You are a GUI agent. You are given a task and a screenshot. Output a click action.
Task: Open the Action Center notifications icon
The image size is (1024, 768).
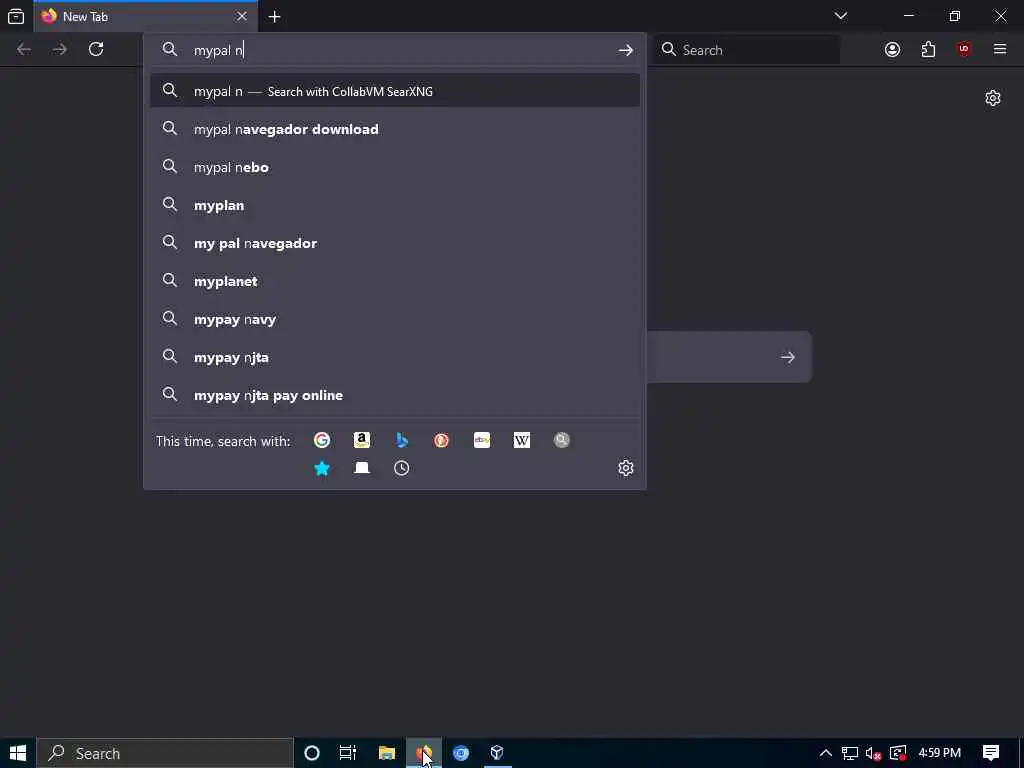click(991, 753)
